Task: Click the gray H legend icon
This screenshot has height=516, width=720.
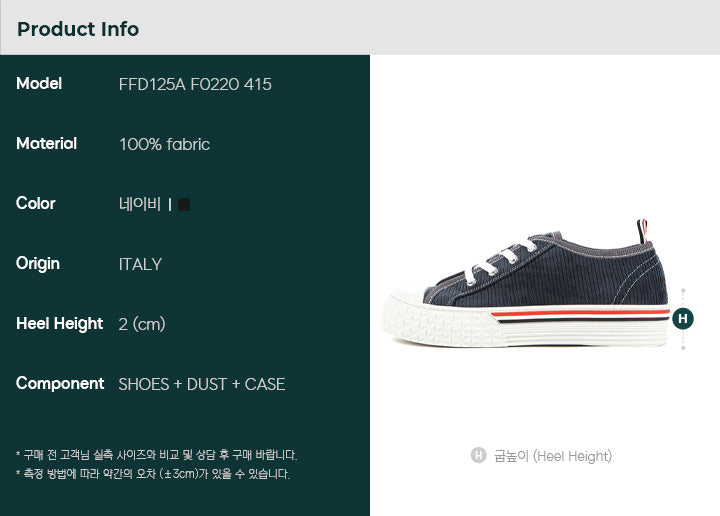Action: point(478,455)
